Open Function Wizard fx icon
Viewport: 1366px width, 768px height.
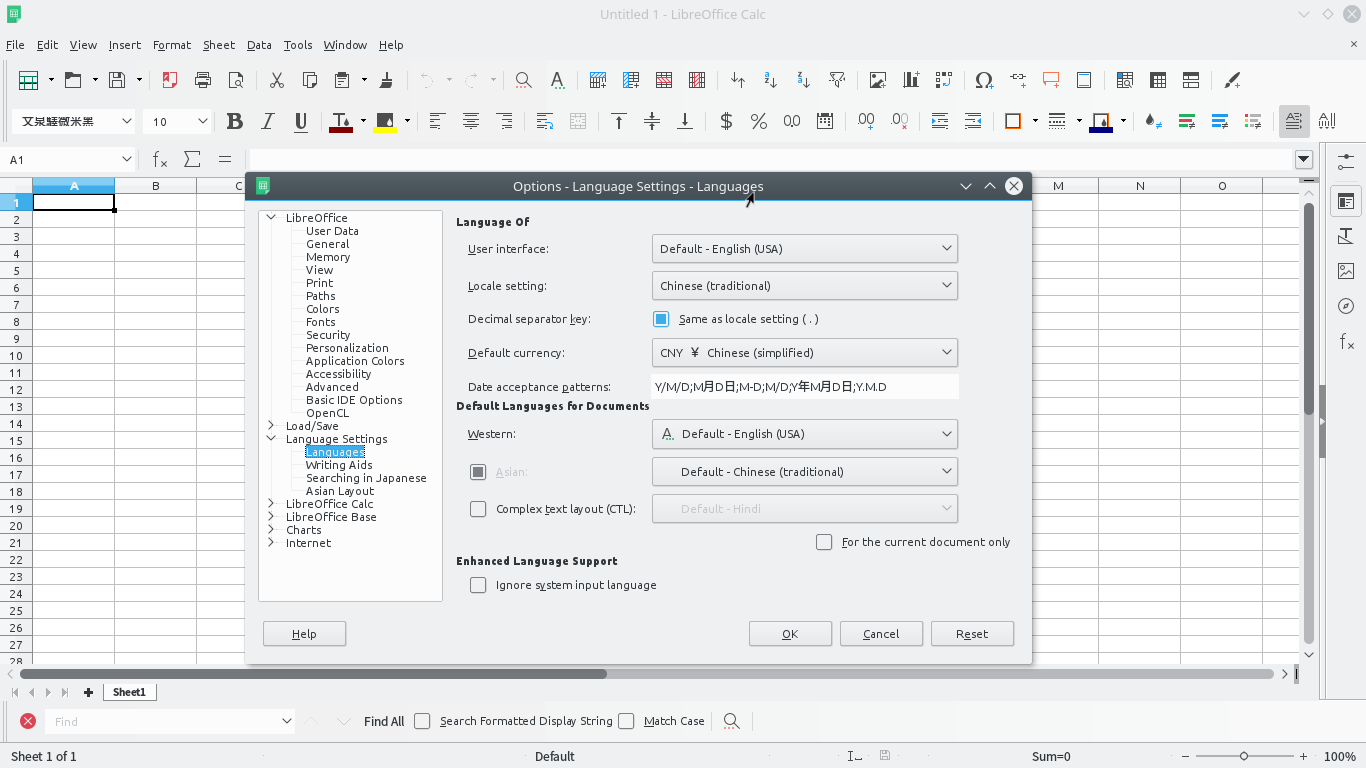coord(159,159)
